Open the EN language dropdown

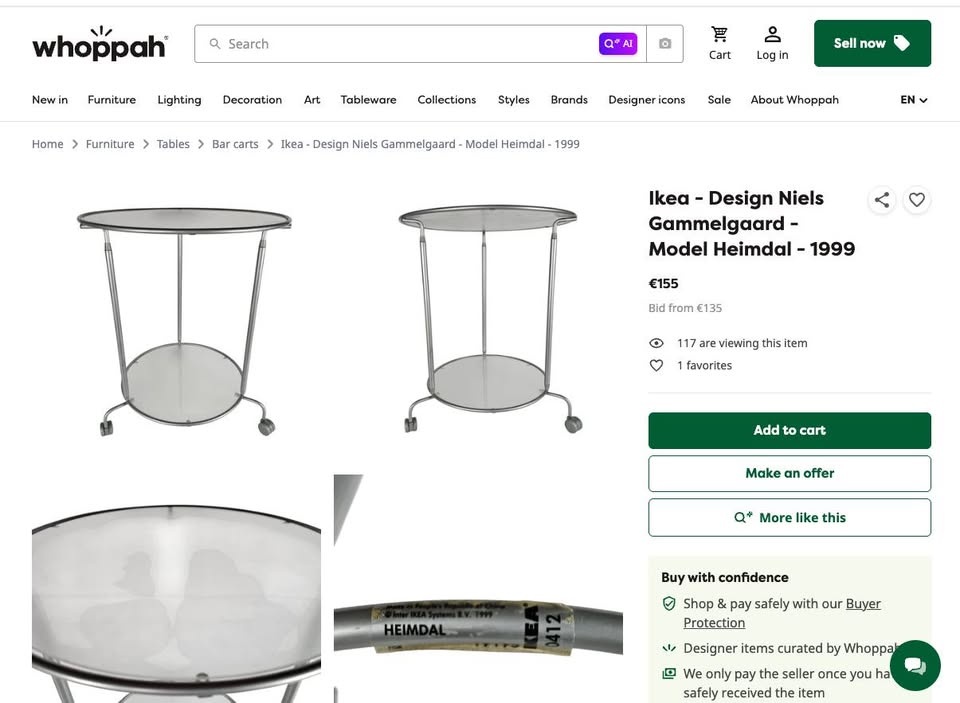[x=913, y=99]
